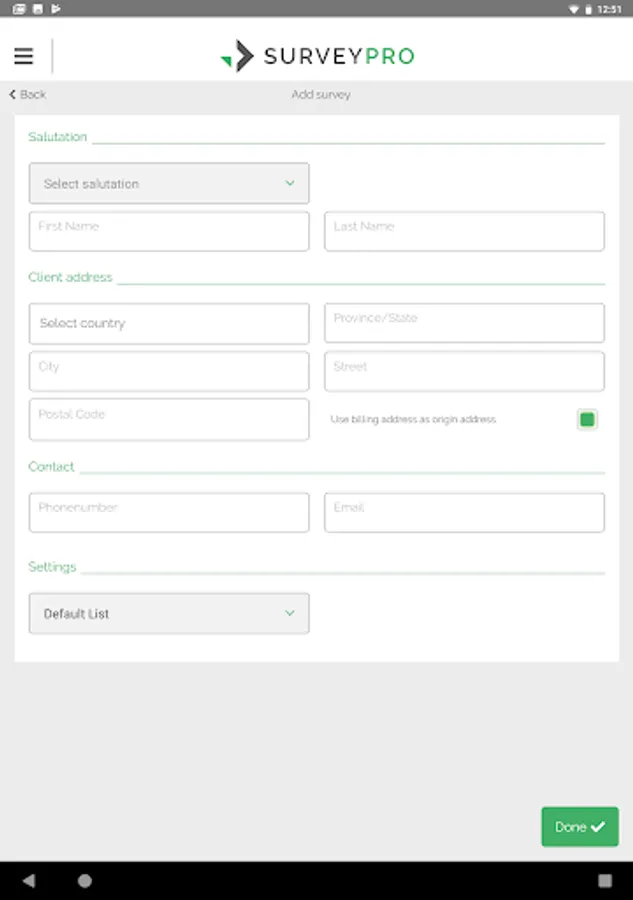Tap the SurveyPro logo

tap(316, 56)
